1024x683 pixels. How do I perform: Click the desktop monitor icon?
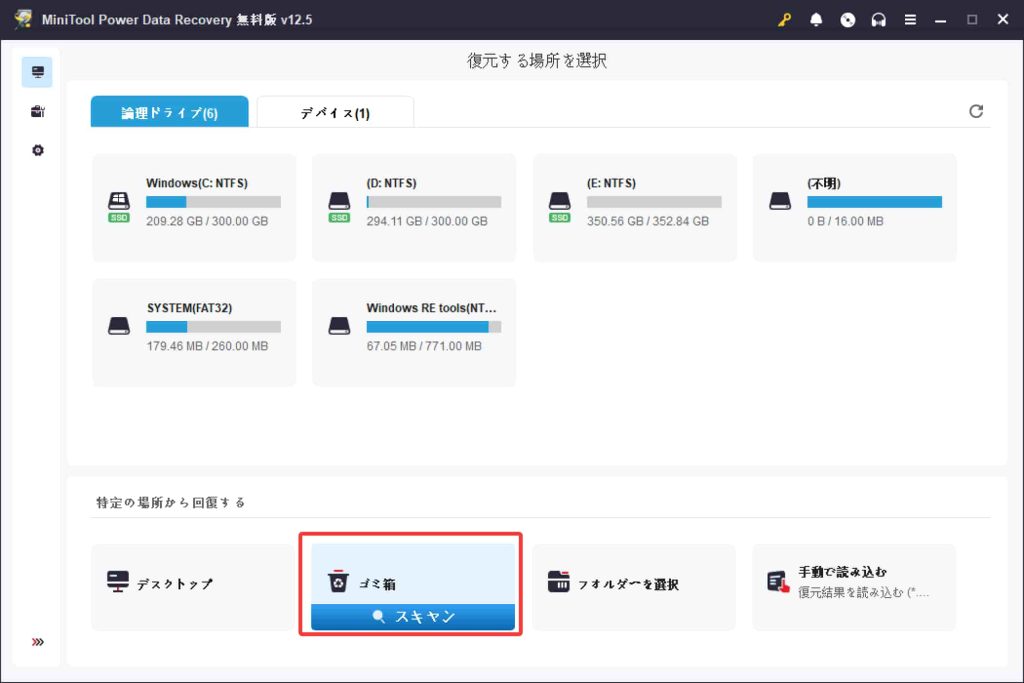coord(118,581)
